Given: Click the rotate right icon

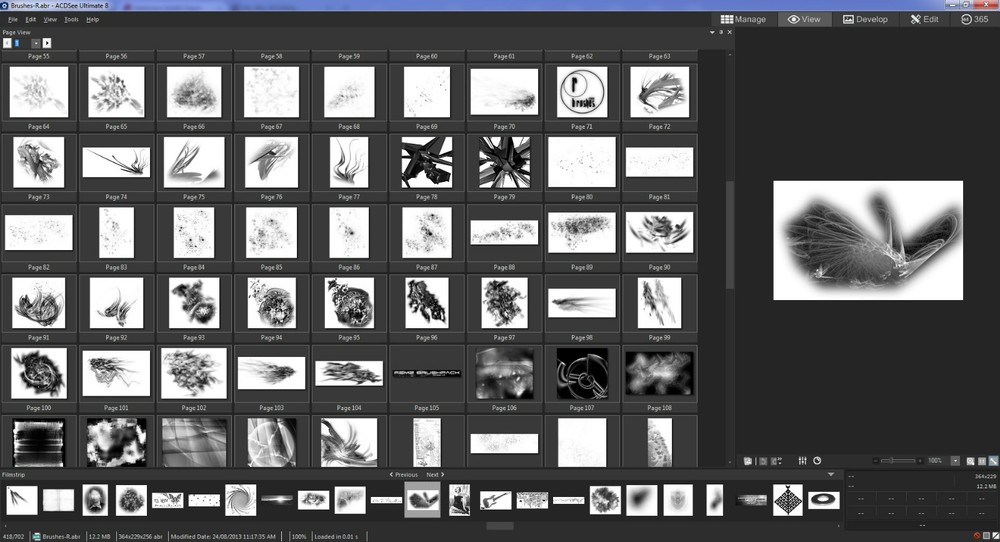Looking at the screenshot, I should point(776,460).
